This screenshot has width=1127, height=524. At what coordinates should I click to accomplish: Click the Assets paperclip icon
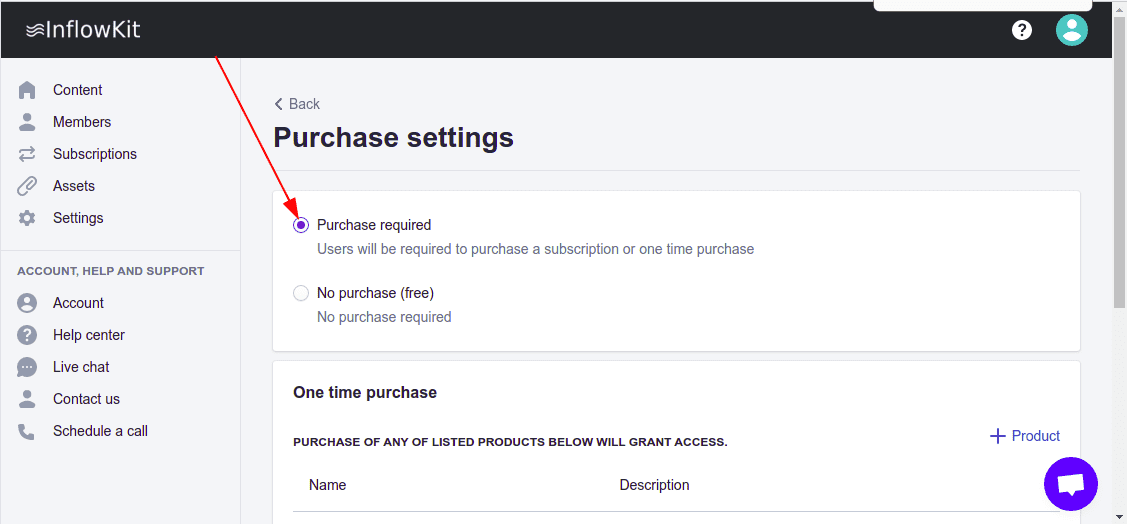[27, 186]
